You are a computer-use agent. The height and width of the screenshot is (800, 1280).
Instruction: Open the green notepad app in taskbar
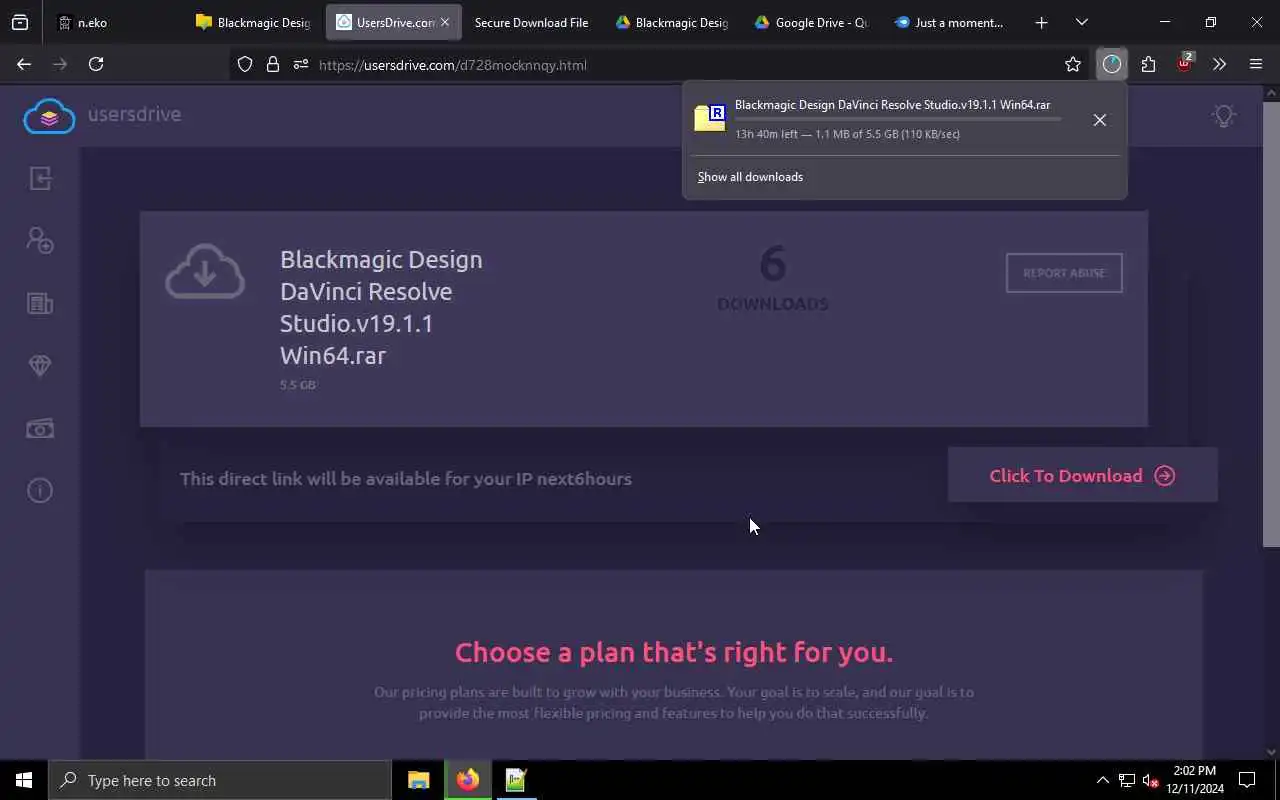click(x=516, y=780)
